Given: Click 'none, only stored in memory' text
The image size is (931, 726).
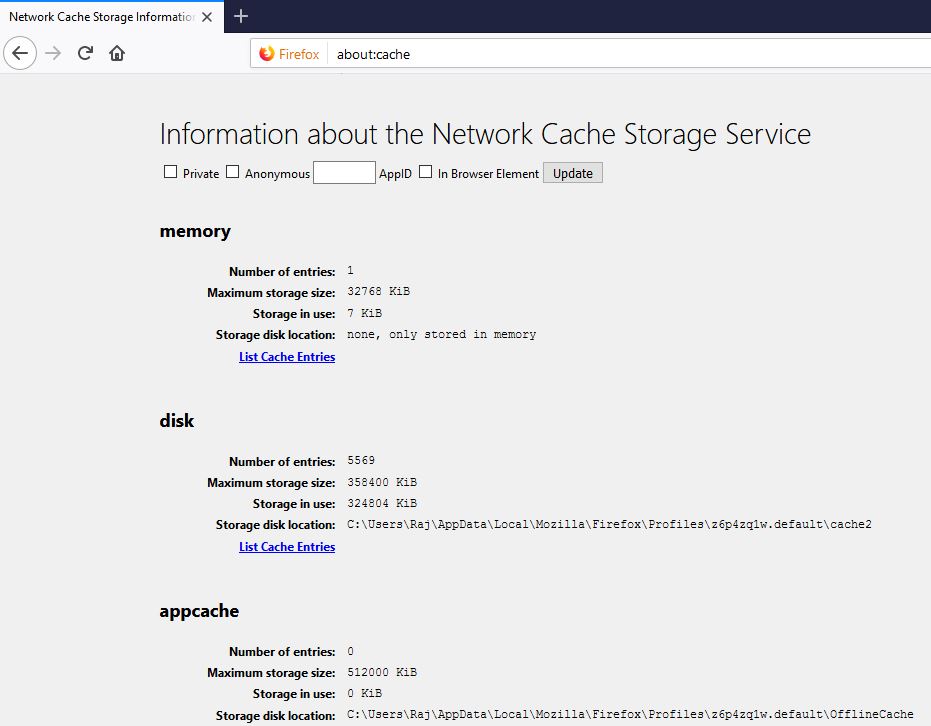Looking at the screenshot, I should (441, 334).
